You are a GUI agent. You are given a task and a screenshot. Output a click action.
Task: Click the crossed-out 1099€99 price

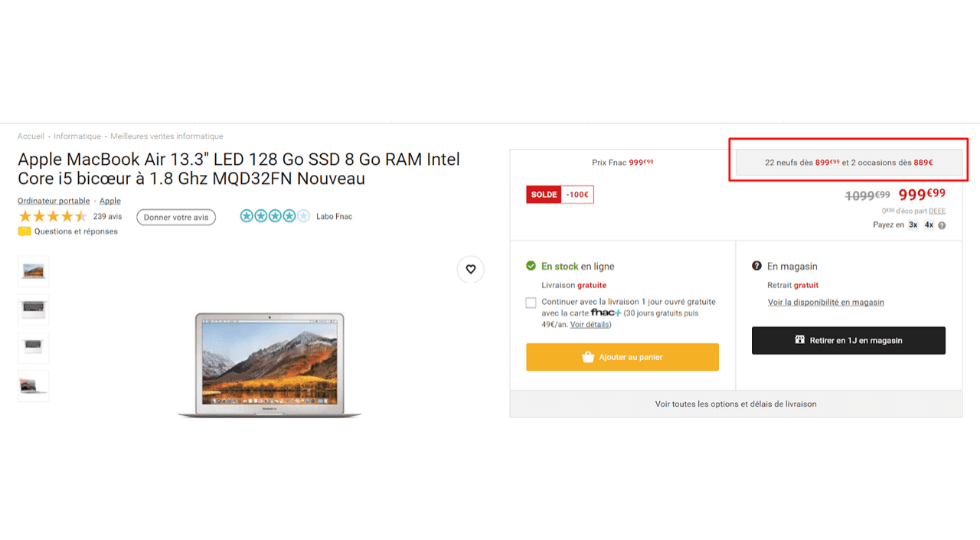[x=868, y=196]
